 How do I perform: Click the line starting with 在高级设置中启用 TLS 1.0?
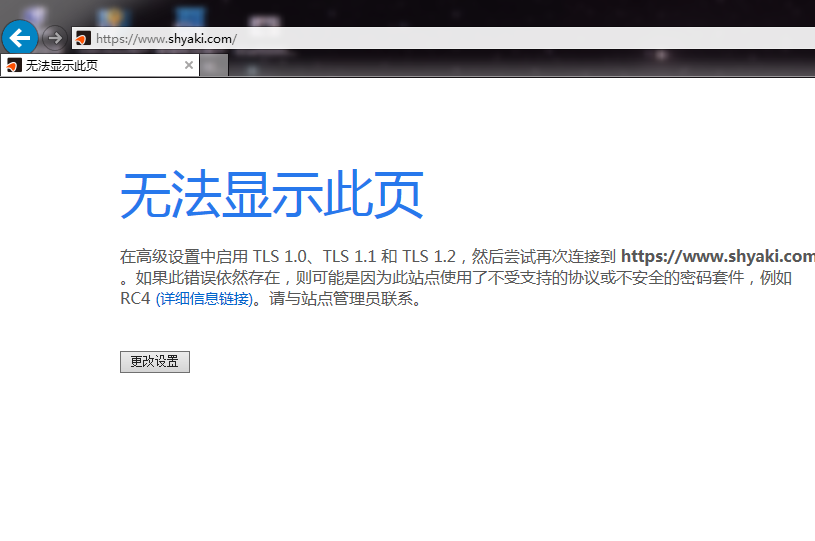467,256
